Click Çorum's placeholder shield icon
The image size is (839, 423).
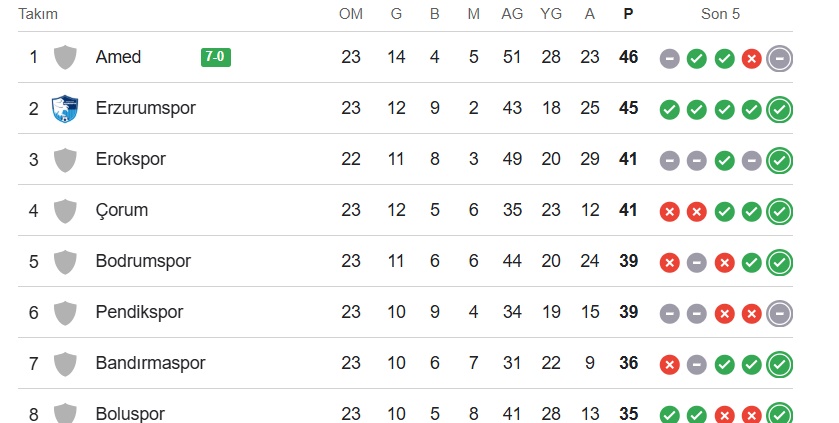point(65,210)
